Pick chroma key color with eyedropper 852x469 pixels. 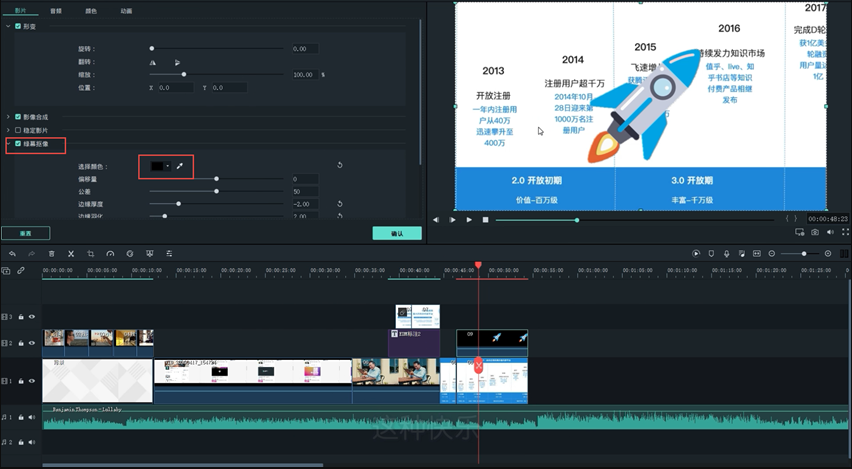tap(180, 165)
